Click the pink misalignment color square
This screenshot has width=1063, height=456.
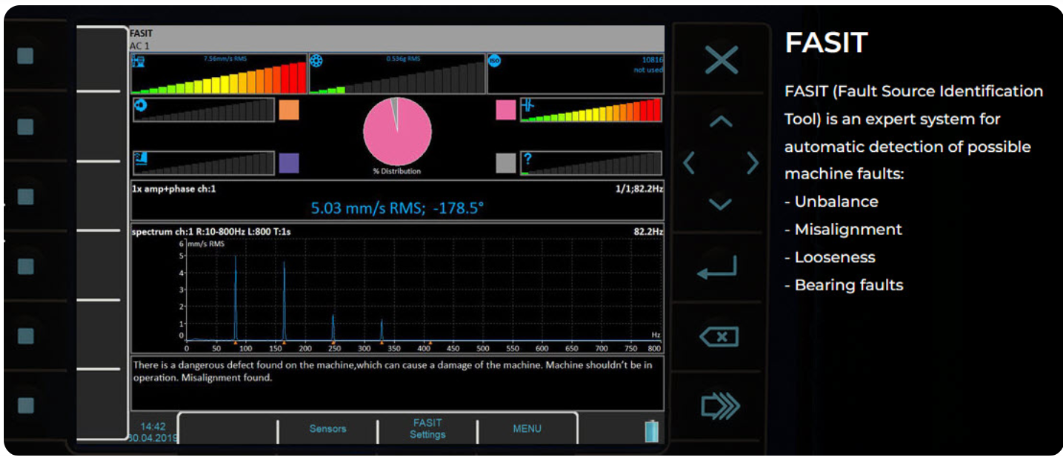506,110
